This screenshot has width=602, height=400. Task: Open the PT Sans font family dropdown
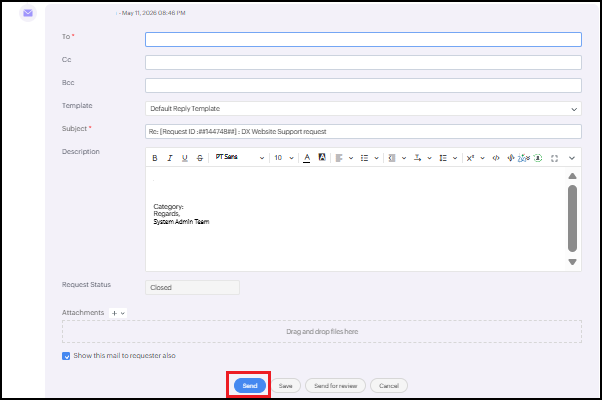pyautogui.click(x=240, y=157)
